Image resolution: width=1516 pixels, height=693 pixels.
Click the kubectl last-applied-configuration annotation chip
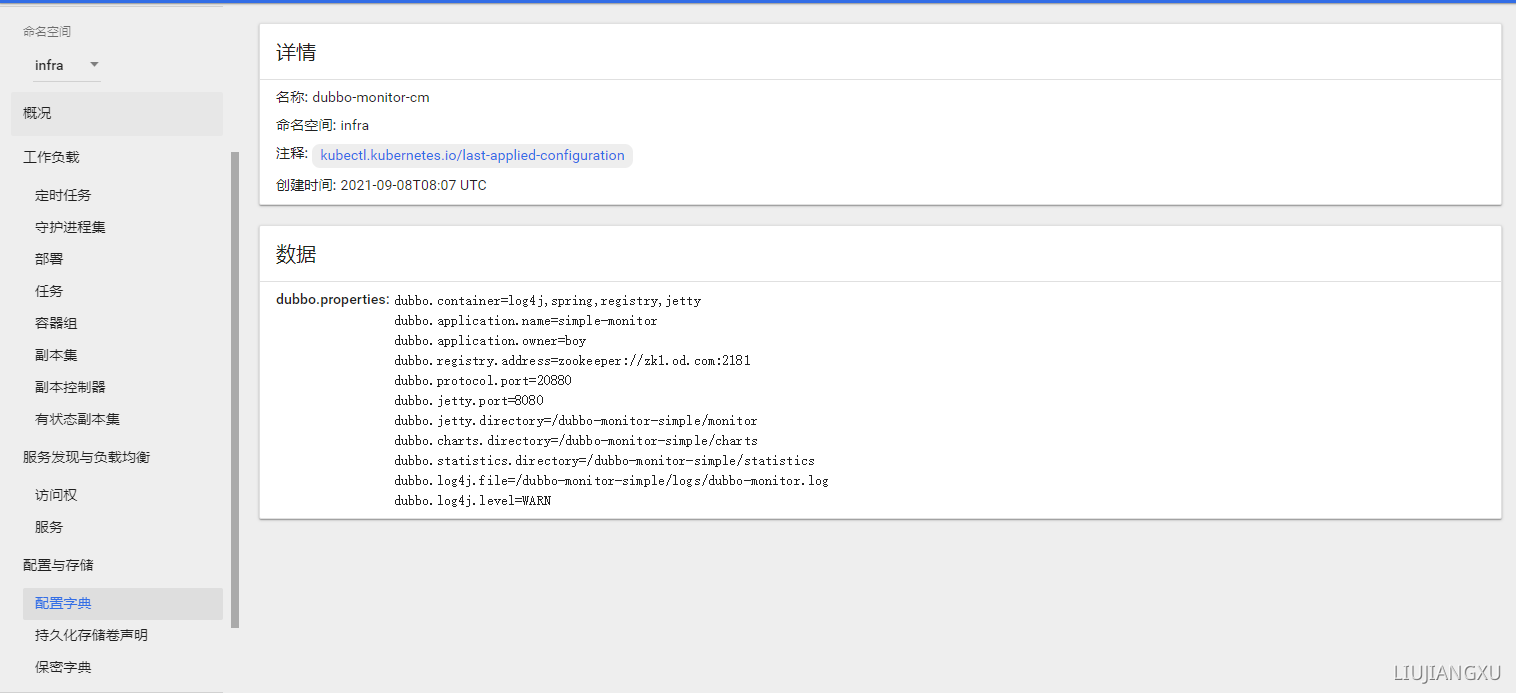pyautogui.click(x=472, y=156)
